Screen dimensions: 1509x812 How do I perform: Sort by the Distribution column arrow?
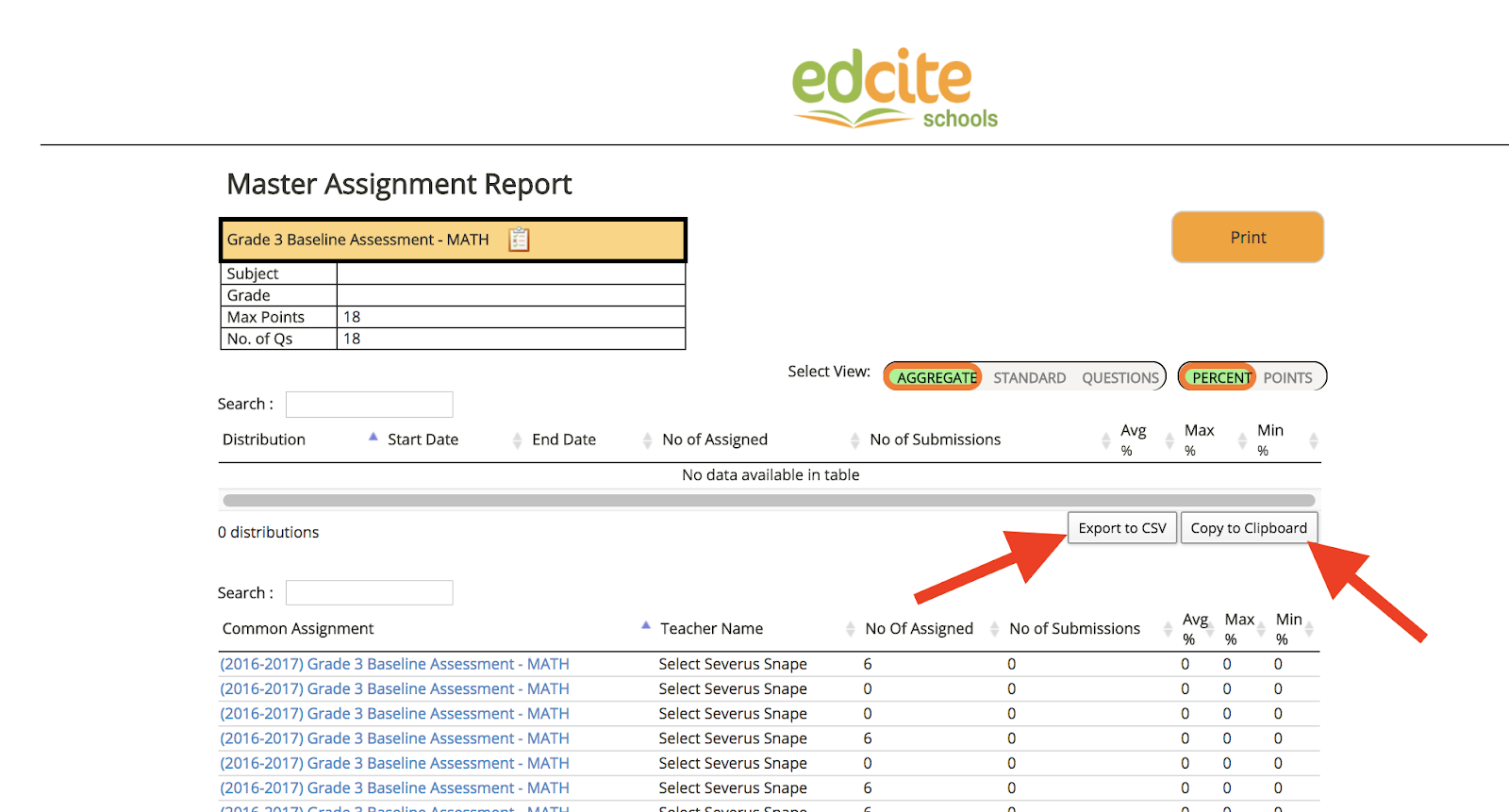click(x=373, y=438)
